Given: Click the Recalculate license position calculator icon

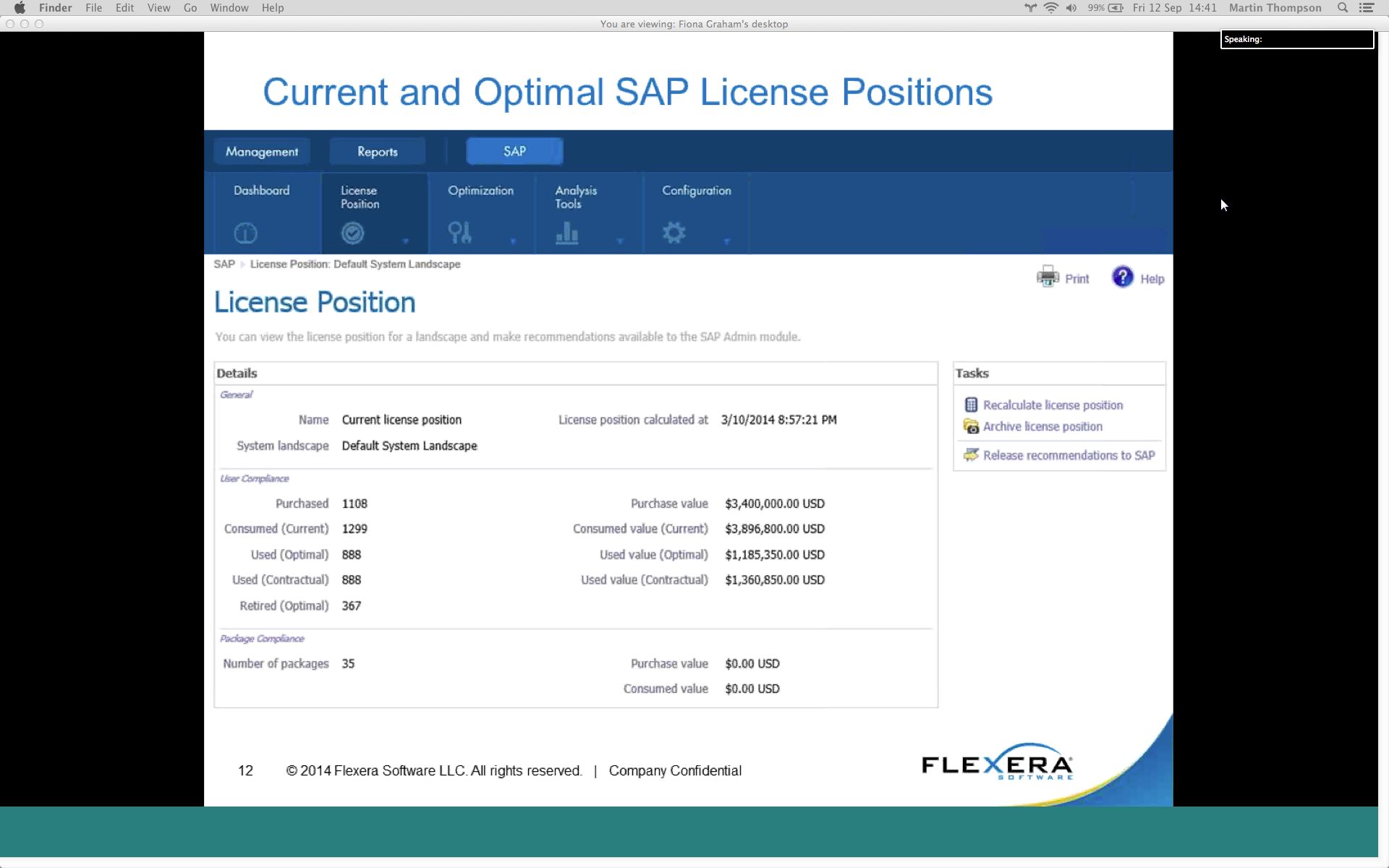Looking at the screenshot, I should pyautogui.click(x=971, y=405).
